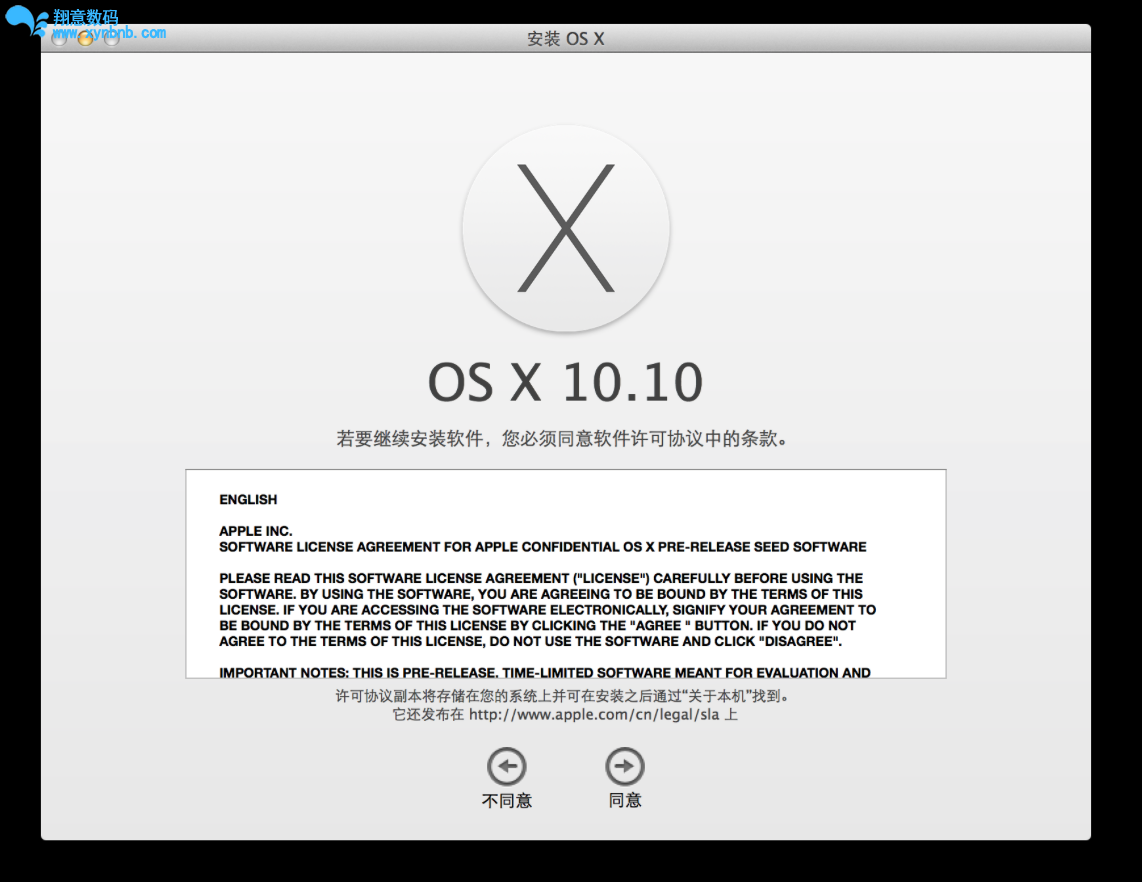Click the OS X 10.10 title text
This screenshot has height=882, width=1142.
(565, 382)
